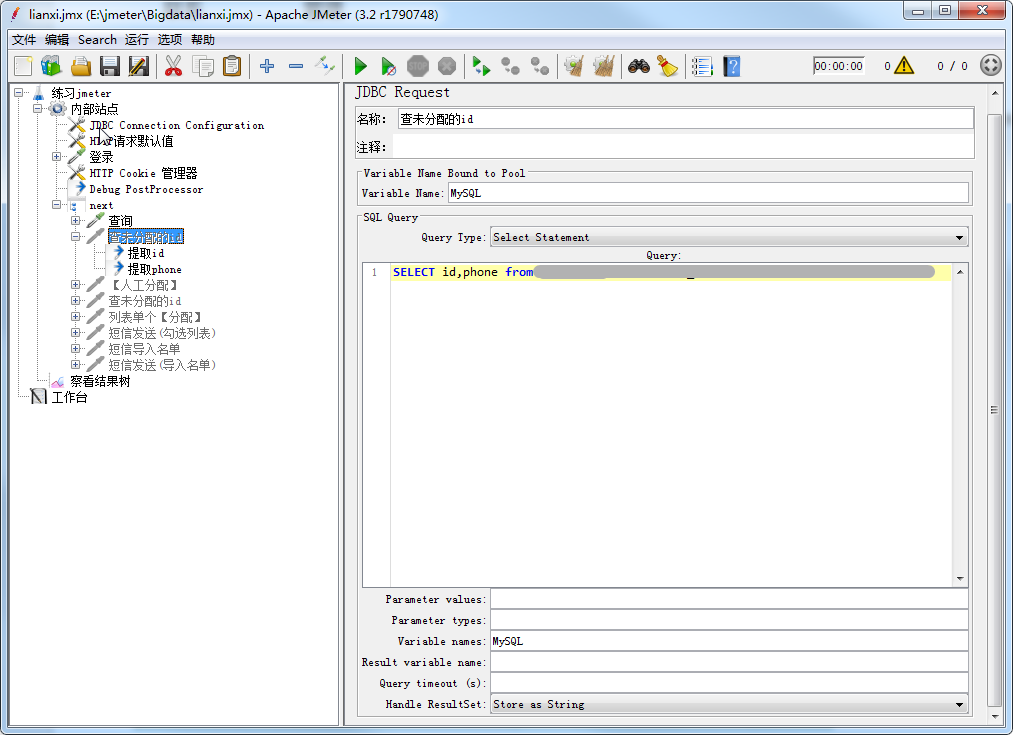
Task: Click the Function Helper list icon
Action: [702, 66]
